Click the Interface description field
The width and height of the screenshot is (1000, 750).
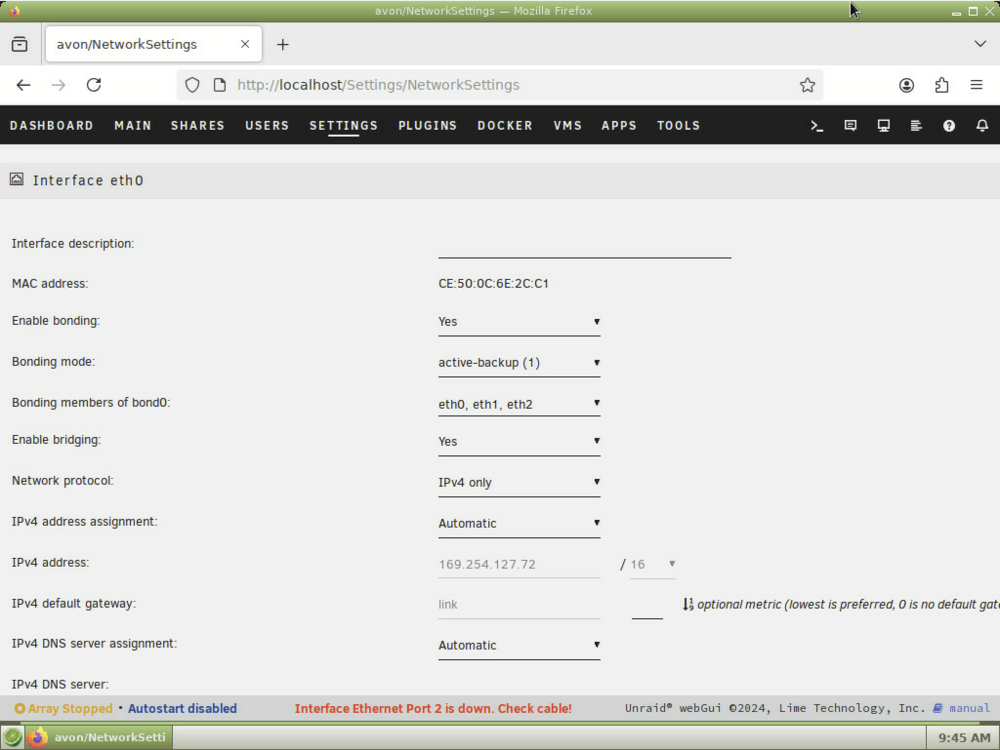tap(584, 246)
